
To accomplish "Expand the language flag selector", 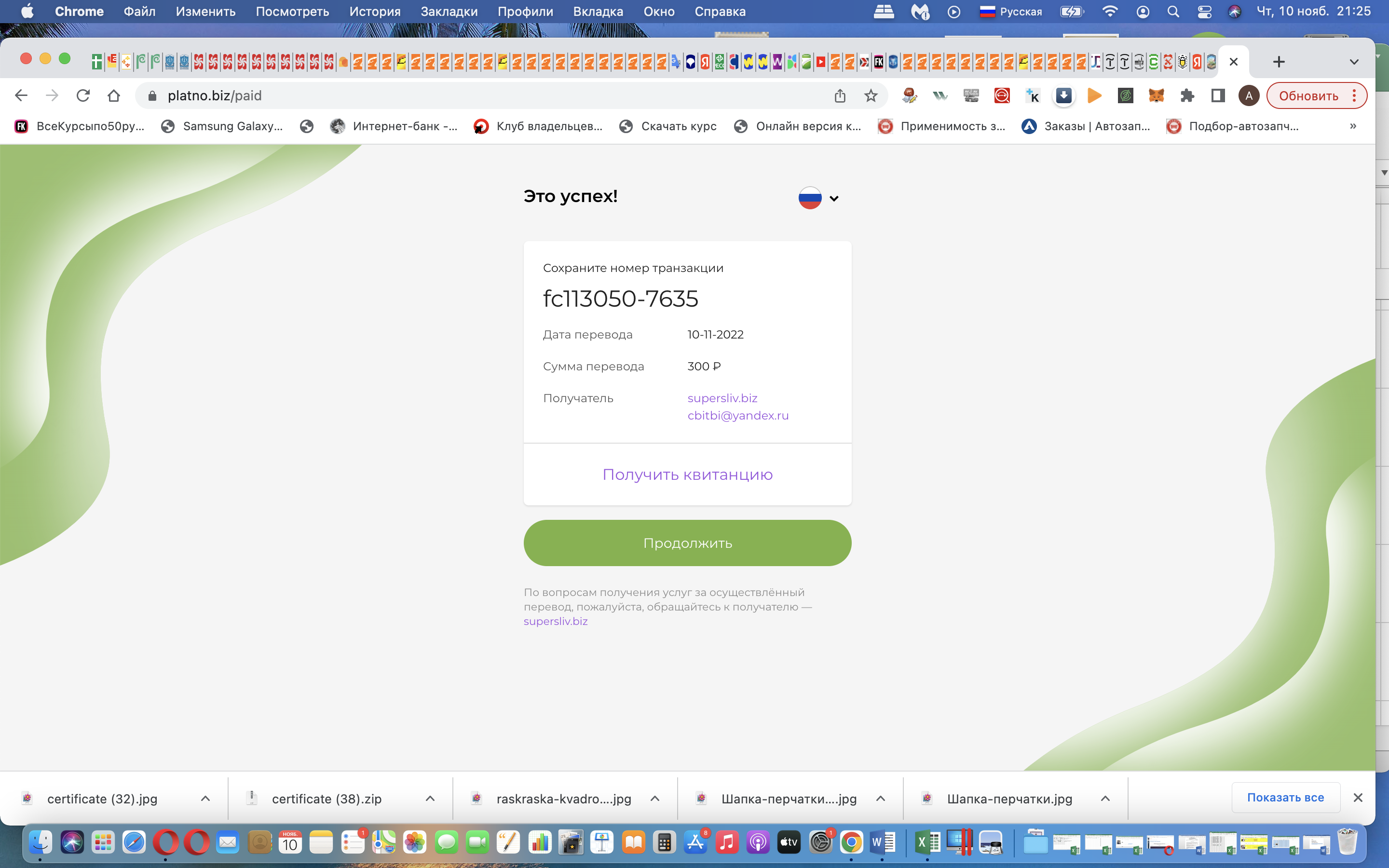I will [818, 198].
